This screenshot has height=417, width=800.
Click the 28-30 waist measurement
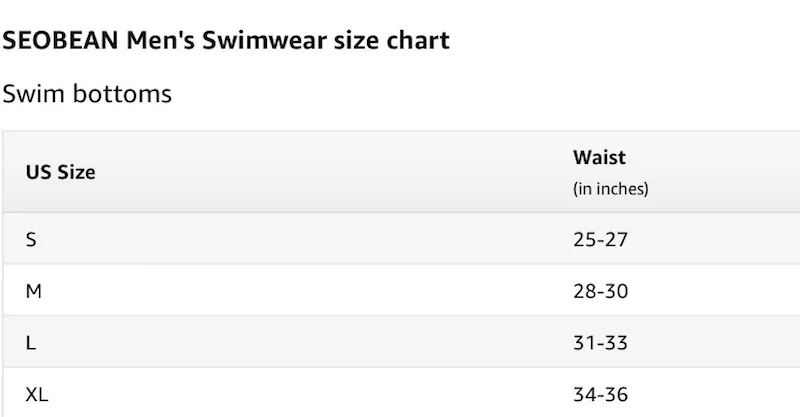click(600, 291)
